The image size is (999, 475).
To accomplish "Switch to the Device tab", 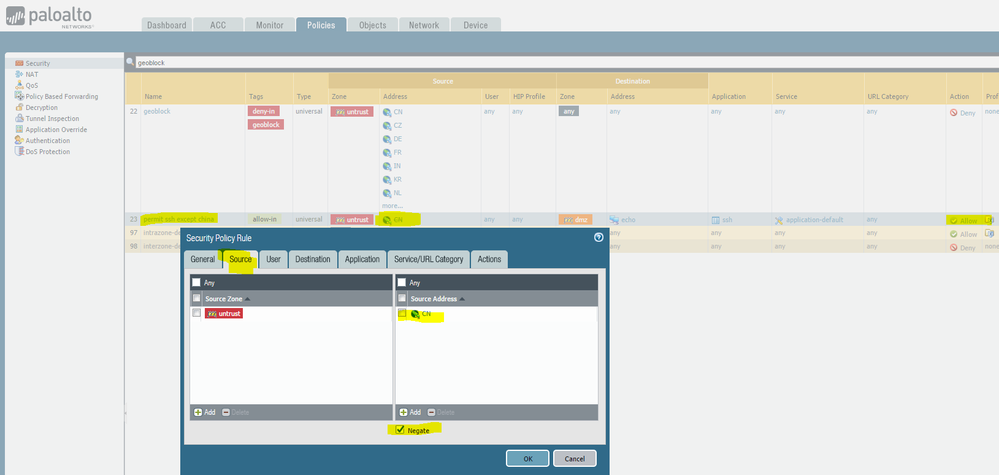I will (475, 25).
